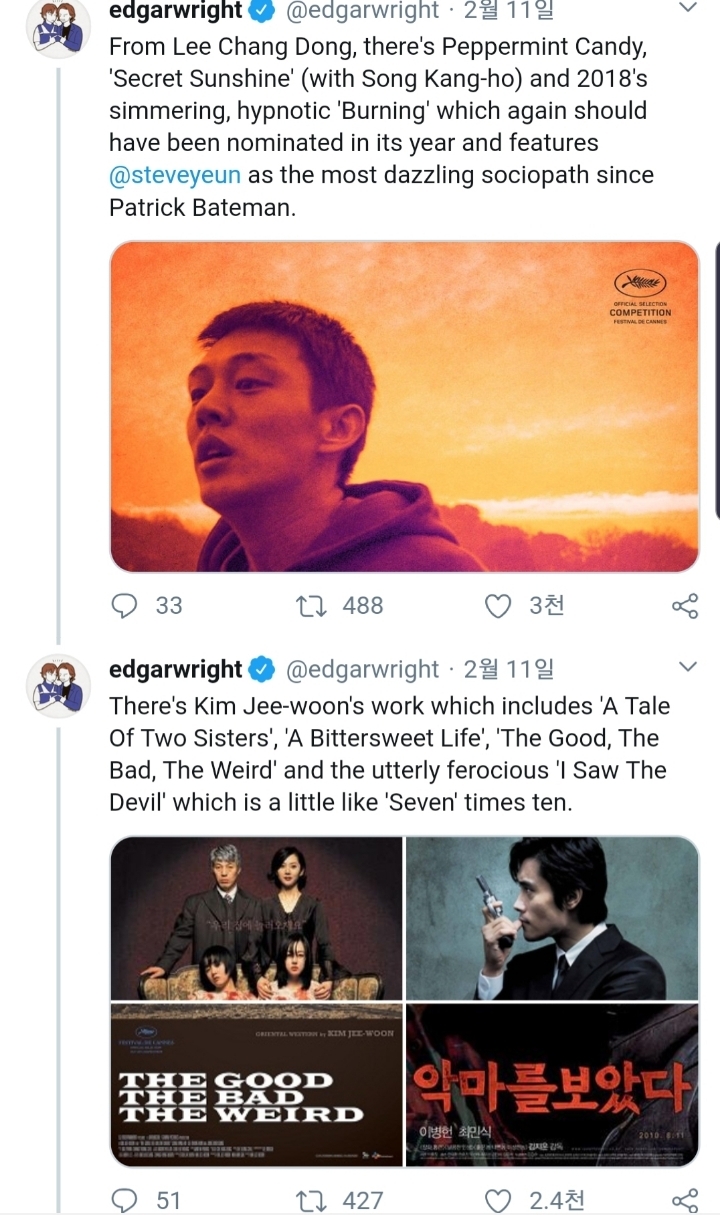Click the verified badge next to edgarwright

point(259,12)
